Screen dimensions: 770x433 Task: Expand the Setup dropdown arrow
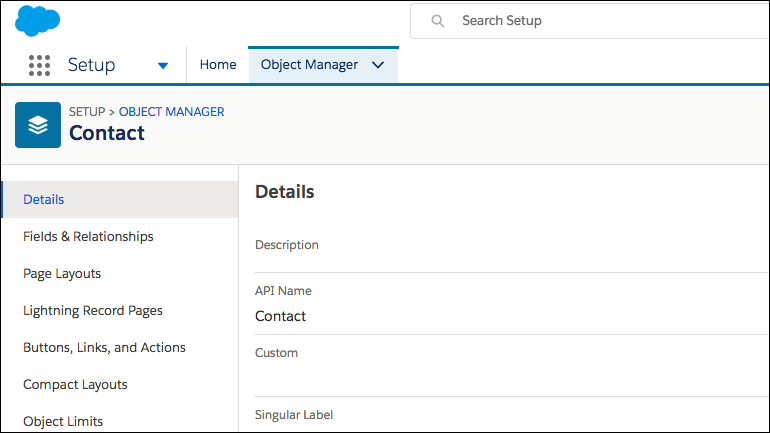click(x=163, y=65)
